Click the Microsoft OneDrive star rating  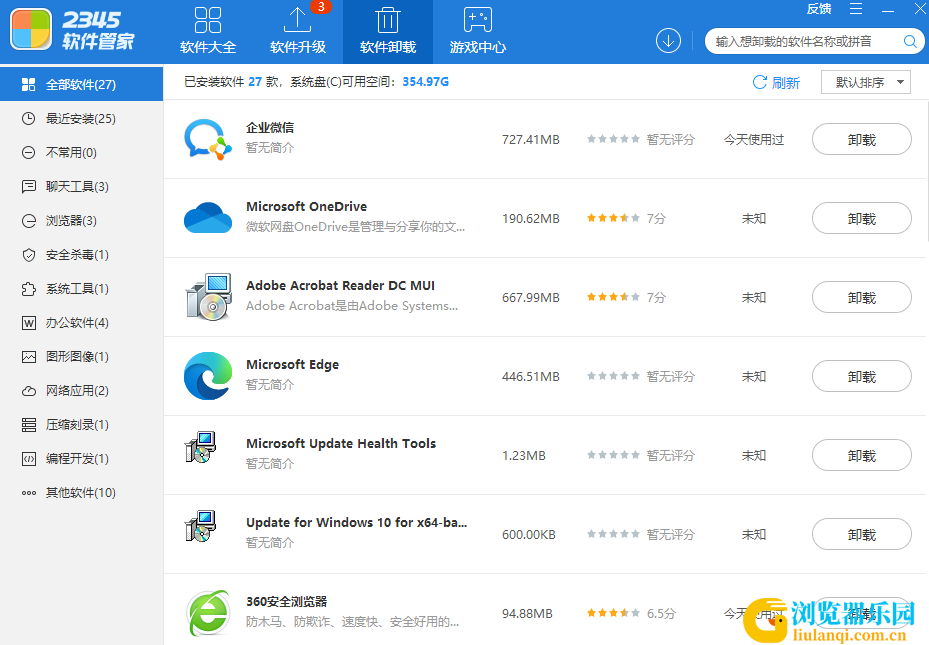click(x=613, y=218)
